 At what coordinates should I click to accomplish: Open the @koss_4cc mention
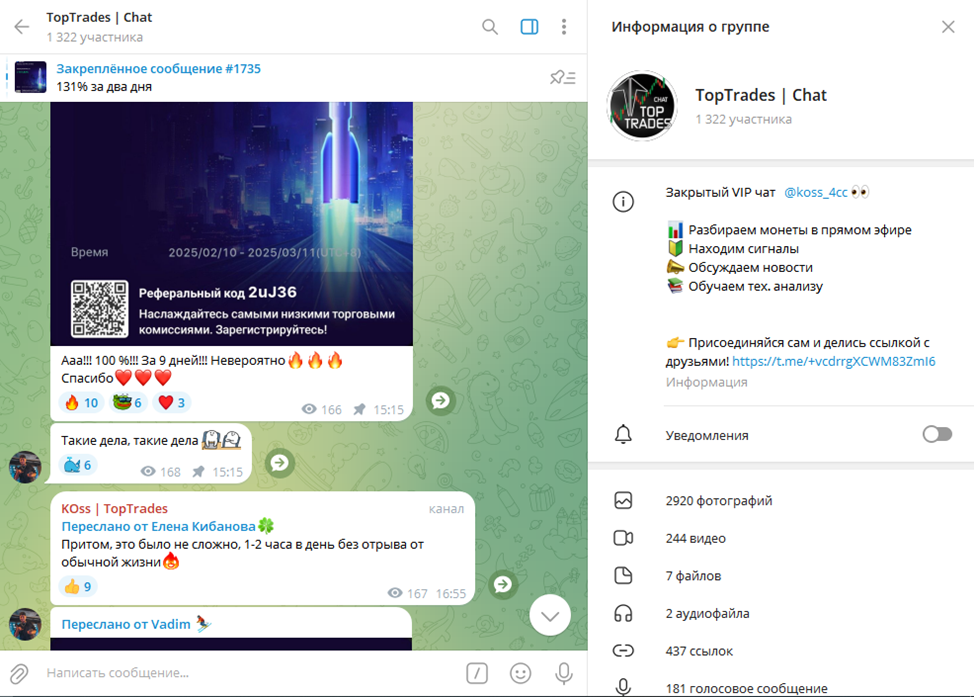[x=815, y=193]
